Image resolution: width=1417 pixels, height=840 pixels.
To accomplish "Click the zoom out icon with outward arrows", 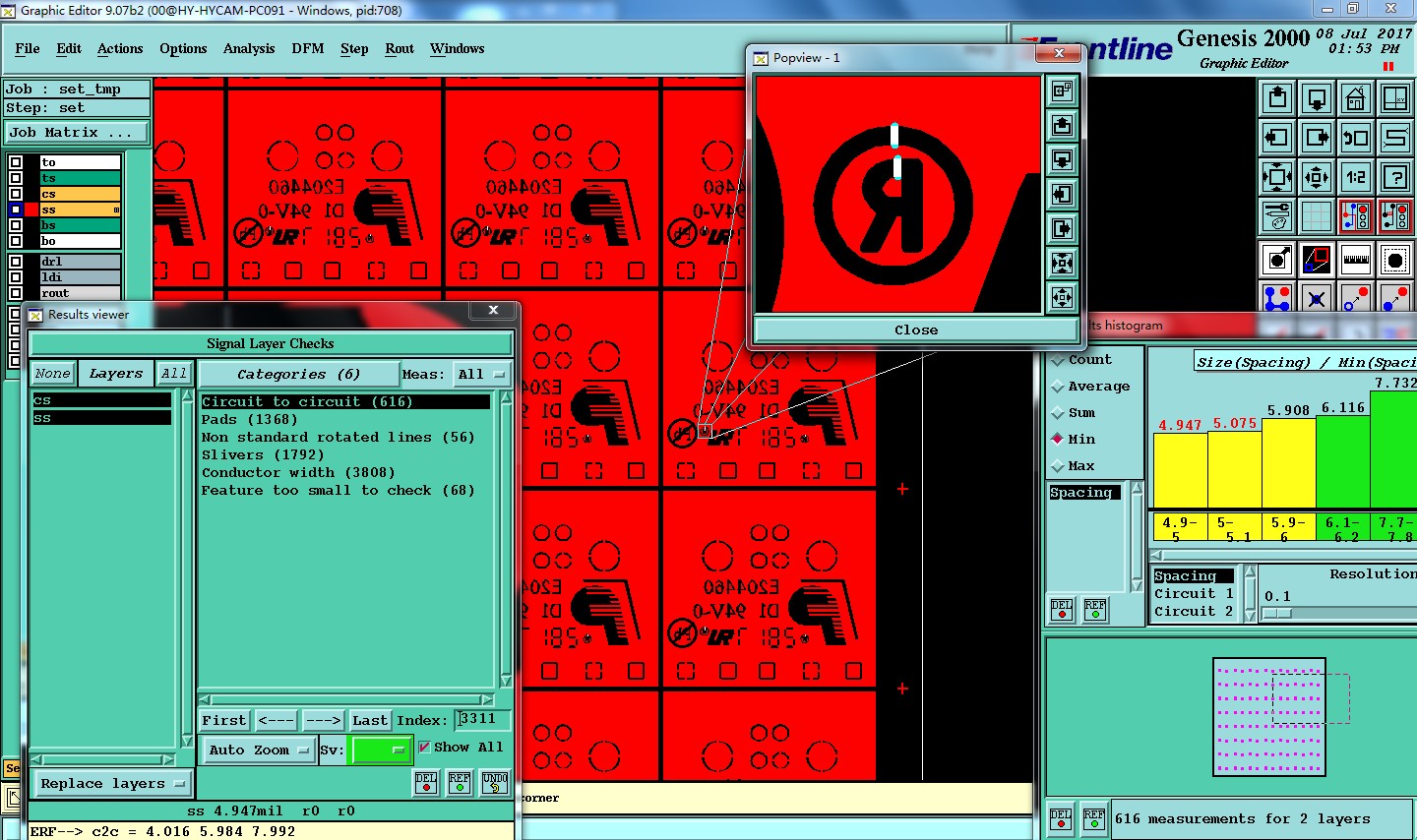I will (1317, 176).
